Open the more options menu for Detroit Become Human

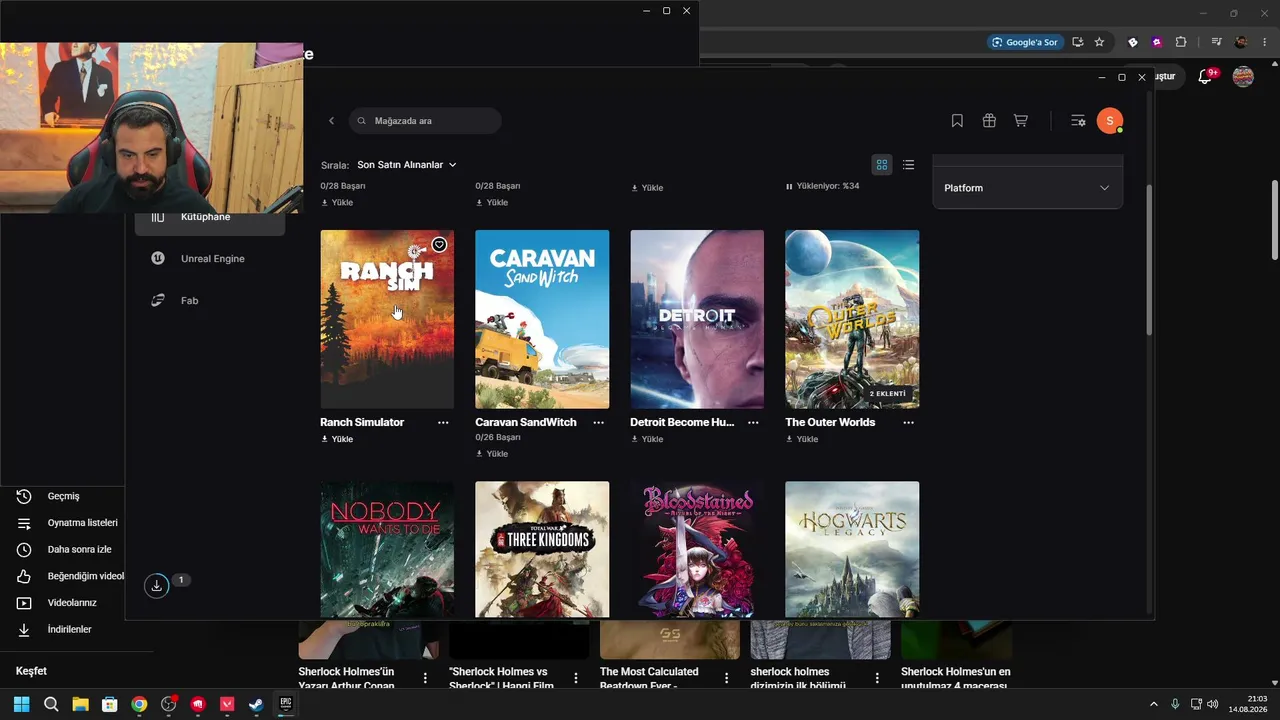(753, 423)
